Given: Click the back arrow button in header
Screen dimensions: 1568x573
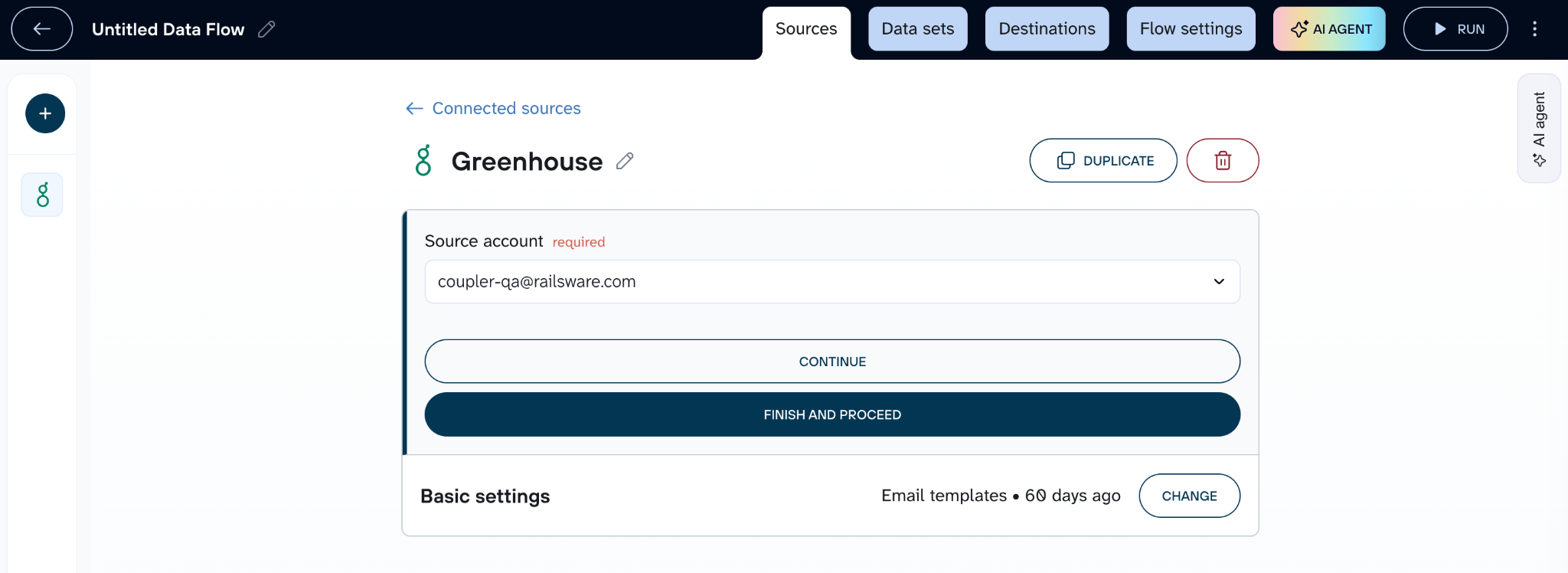Looking at the screenshot, I should (x=42, y=29).
